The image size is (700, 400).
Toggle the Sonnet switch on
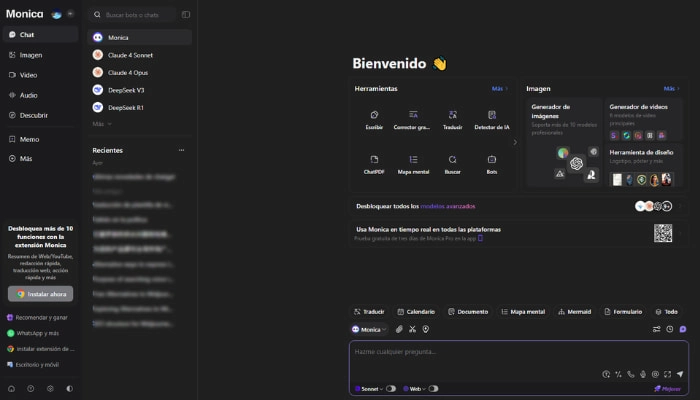coord(391,389)
